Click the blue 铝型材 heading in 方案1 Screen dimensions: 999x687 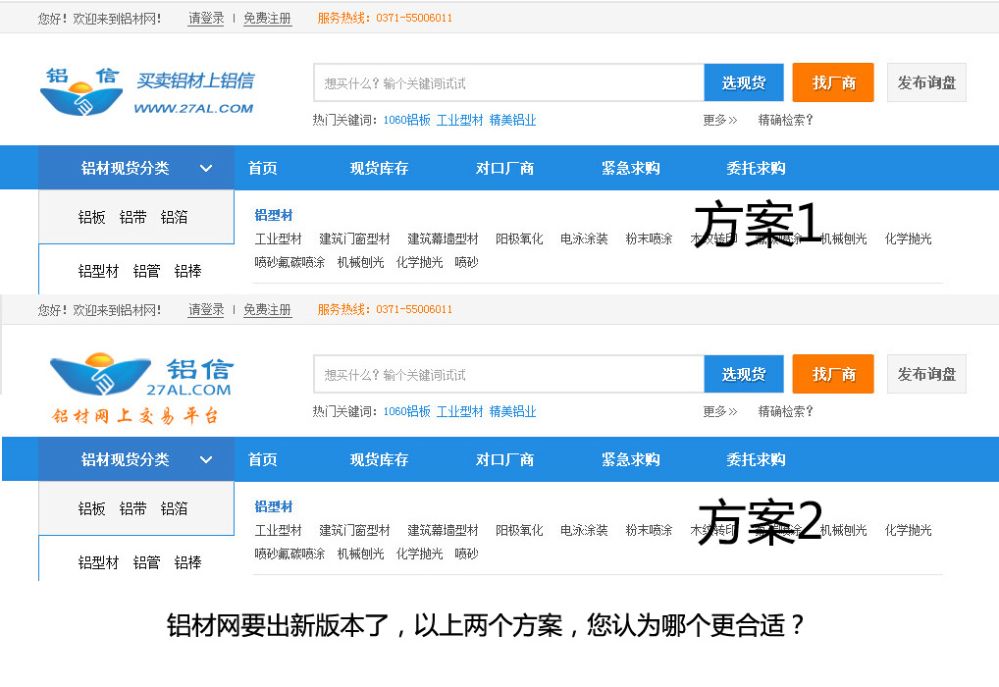(x=273, y=215)
